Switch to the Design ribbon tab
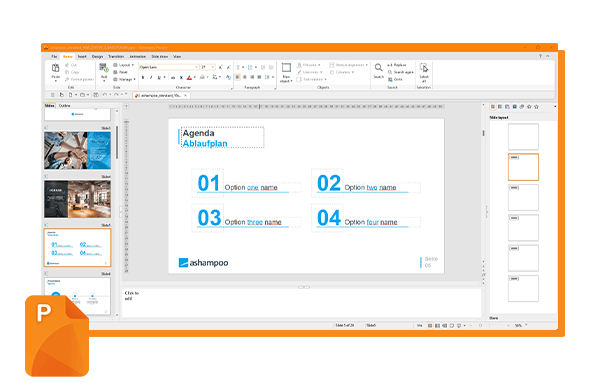The image size is (600, 390). [x=97, y=56]
